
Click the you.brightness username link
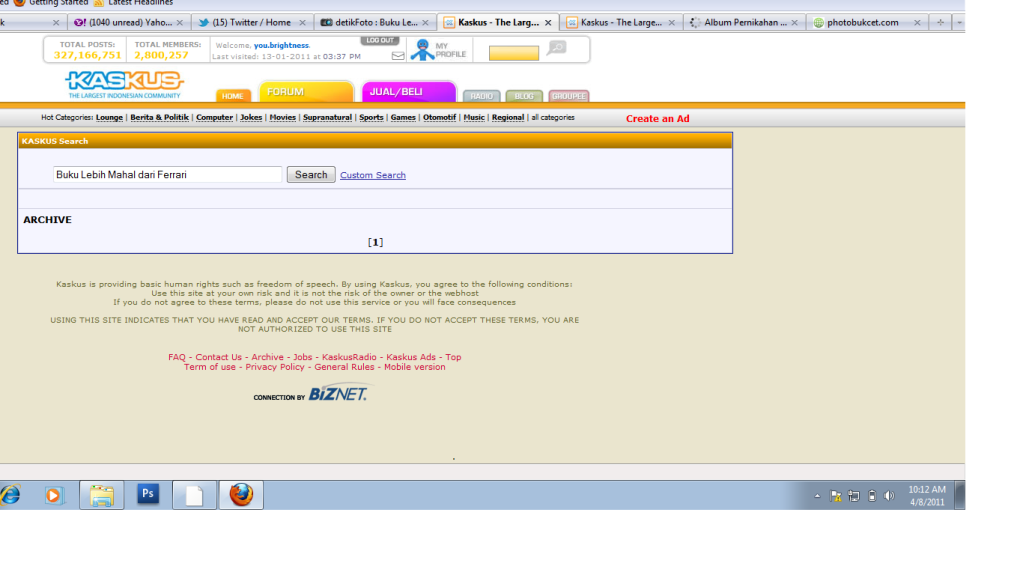[281, 46]
